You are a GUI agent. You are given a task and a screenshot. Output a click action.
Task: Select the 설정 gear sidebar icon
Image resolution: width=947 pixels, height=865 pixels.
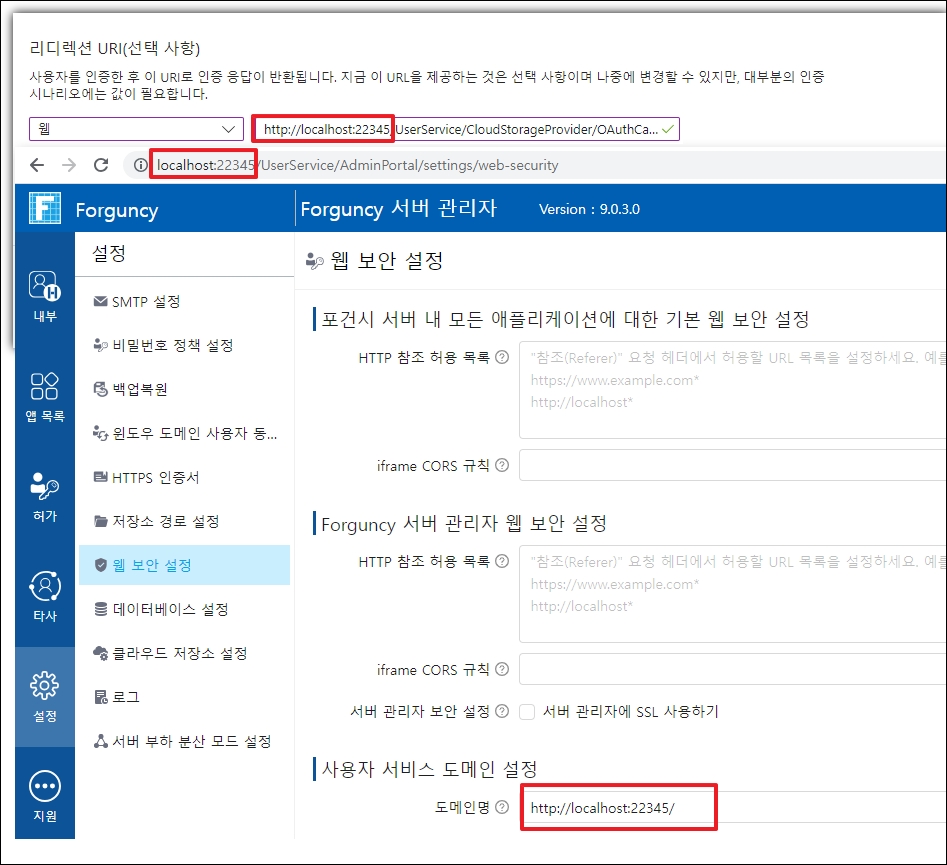(x=45, y=696)
